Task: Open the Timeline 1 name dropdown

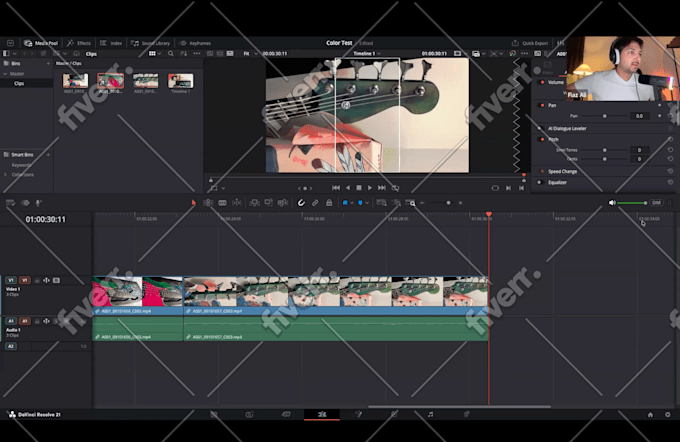Action: click(x=367, y=54)
